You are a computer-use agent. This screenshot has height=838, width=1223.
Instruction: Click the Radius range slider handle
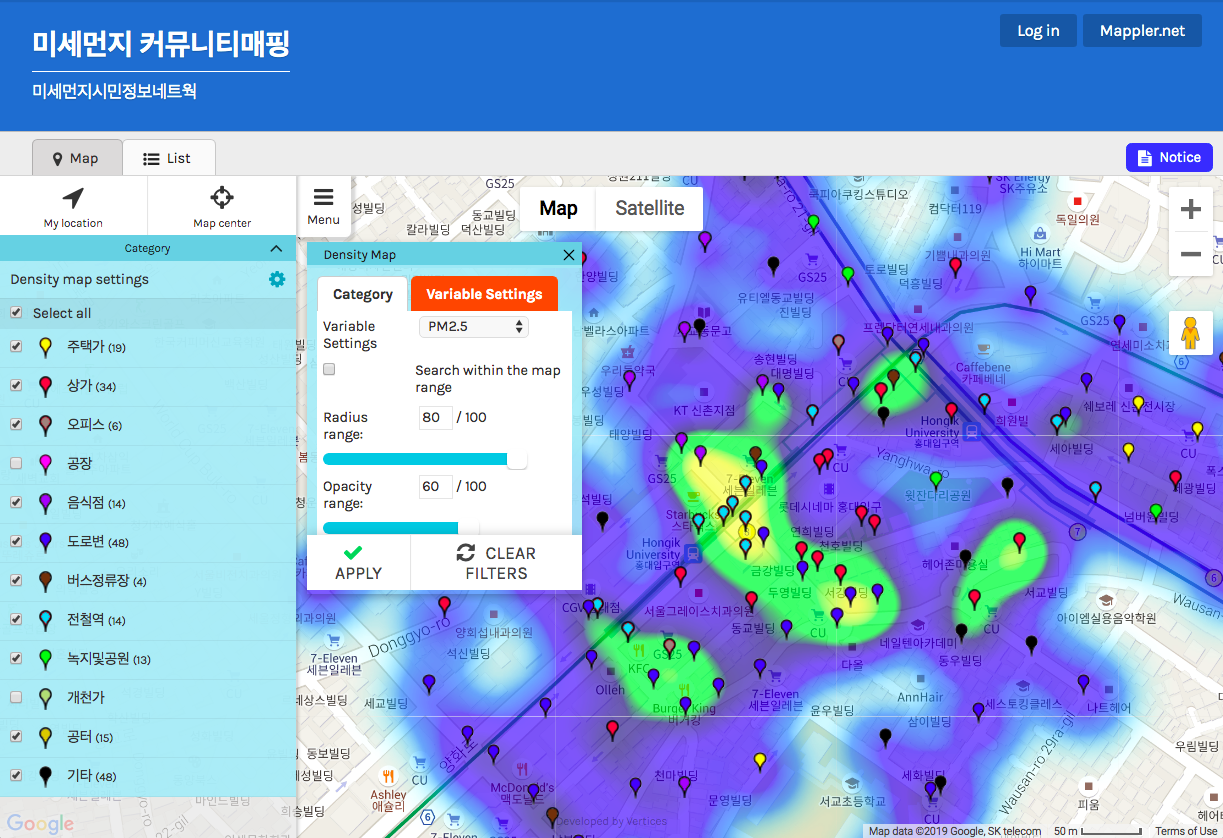click(517, 460)
